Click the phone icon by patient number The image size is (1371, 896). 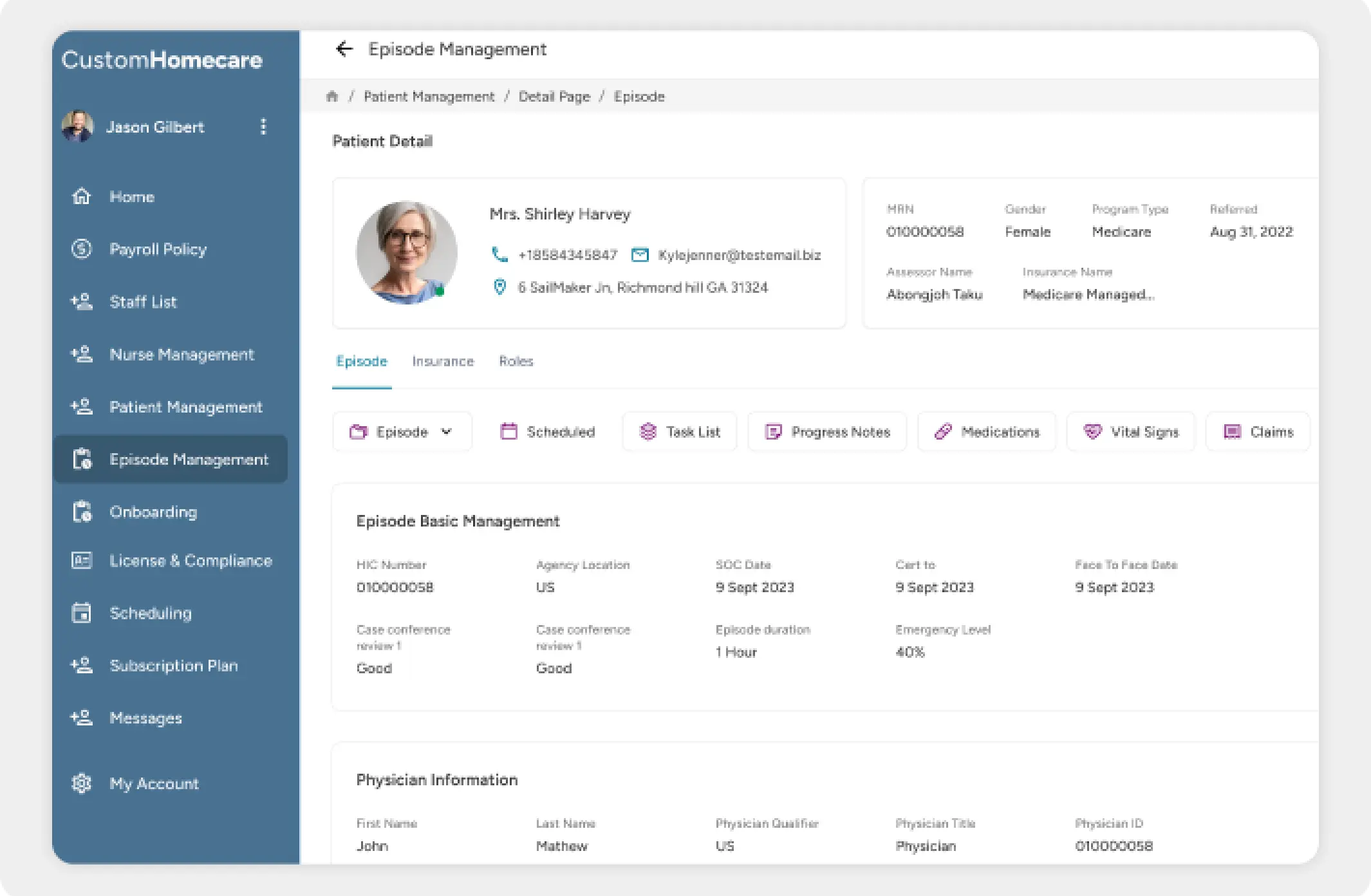[499, 255]
